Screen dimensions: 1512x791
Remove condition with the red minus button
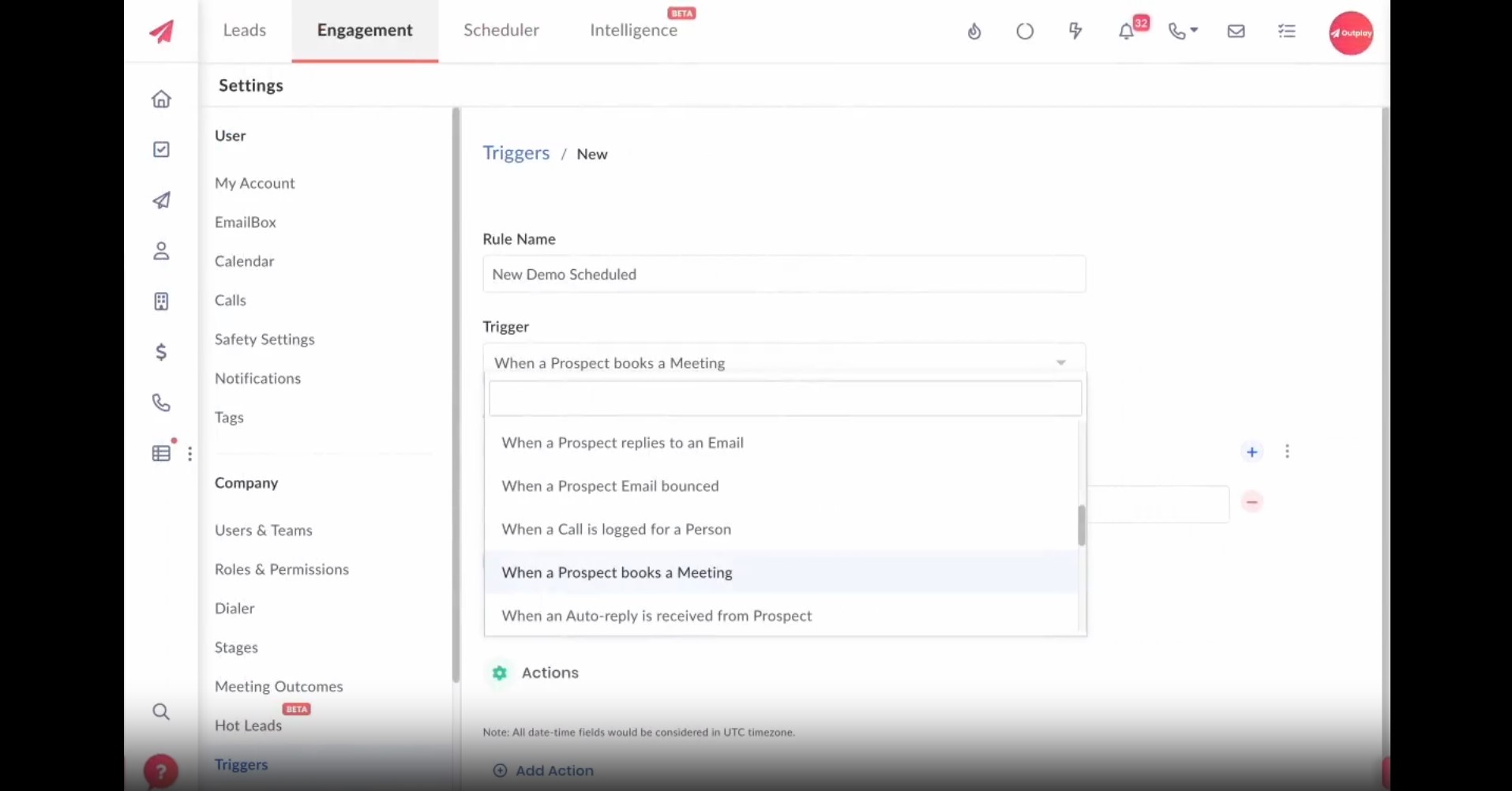tap(1252, 502)
